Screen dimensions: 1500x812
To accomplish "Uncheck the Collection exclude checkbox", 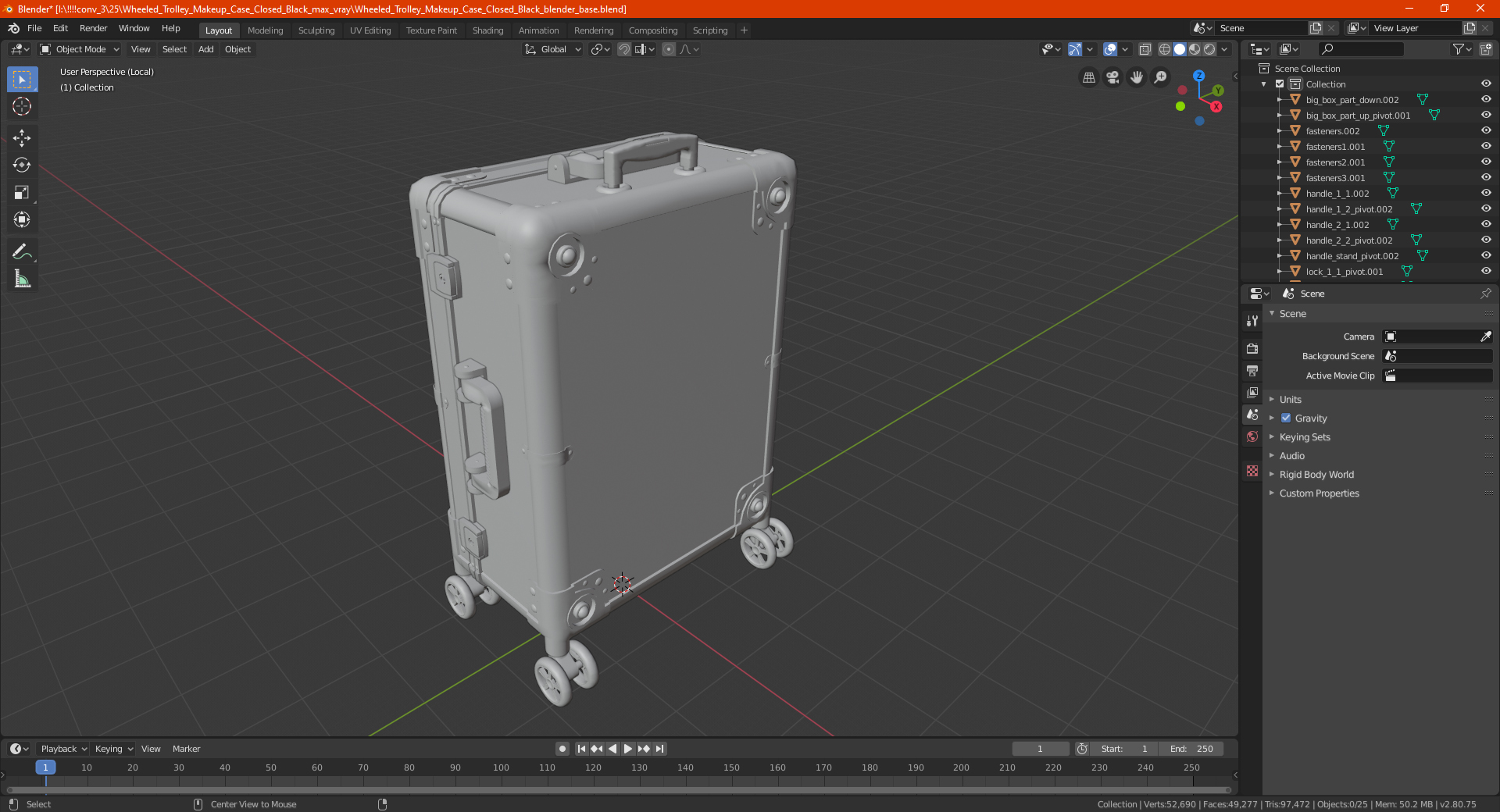I will coord(1280,84).
